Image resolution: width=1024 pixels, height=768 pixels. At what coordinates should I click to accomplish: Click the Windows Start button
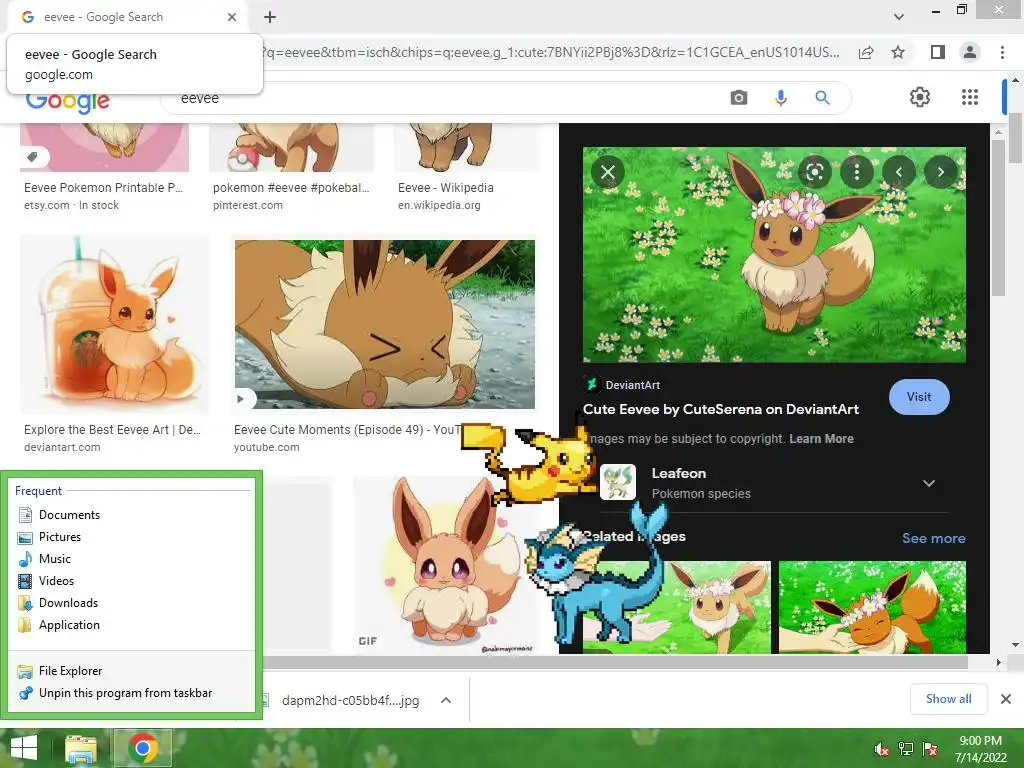pyautogui.click(x=24, y=748)
